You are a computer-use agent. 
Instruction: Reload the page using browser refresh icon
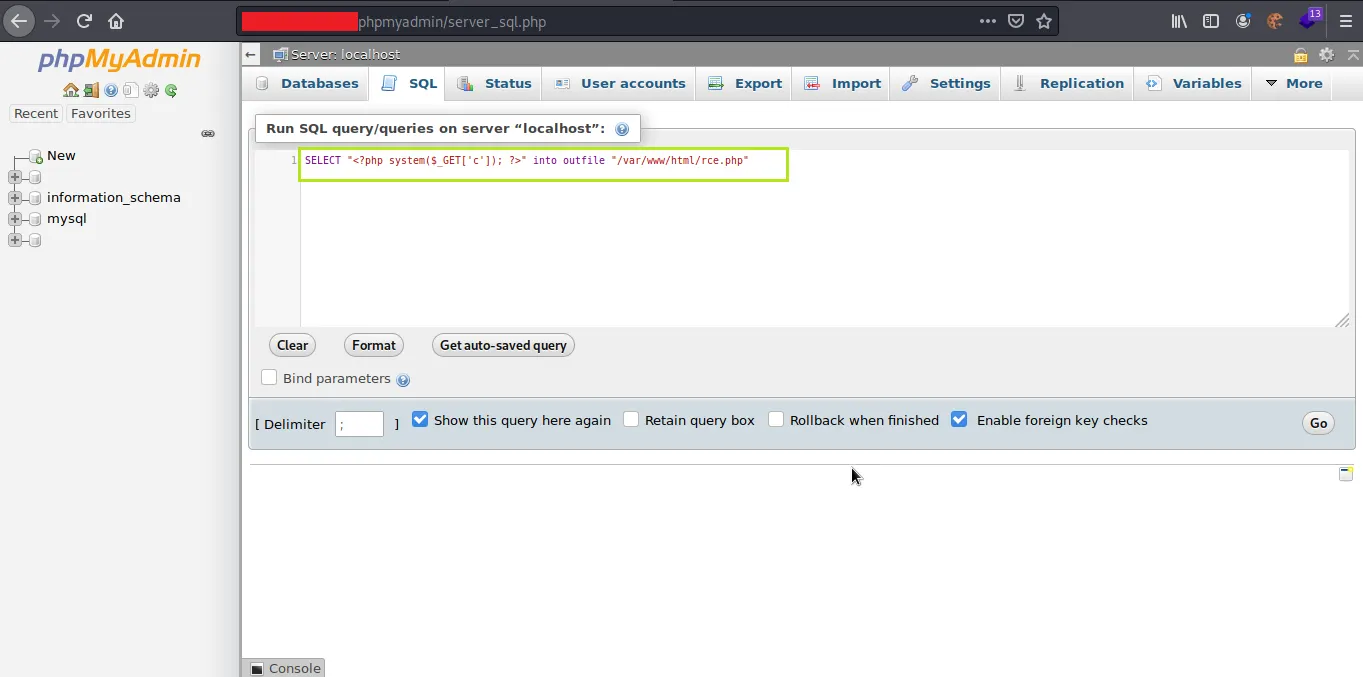click(85, 21)
